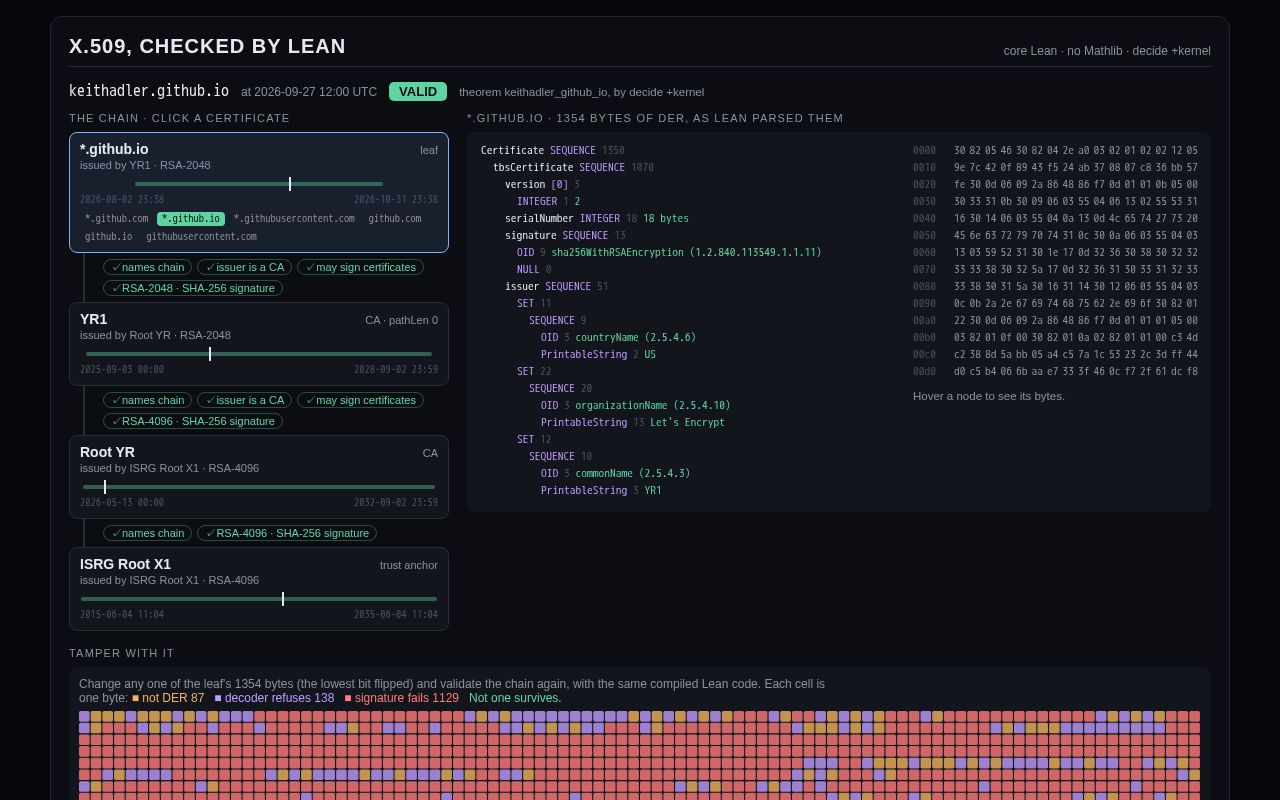Select the version [0] node
This screenshot has height=800, width=1280.
tap(542, 185)
